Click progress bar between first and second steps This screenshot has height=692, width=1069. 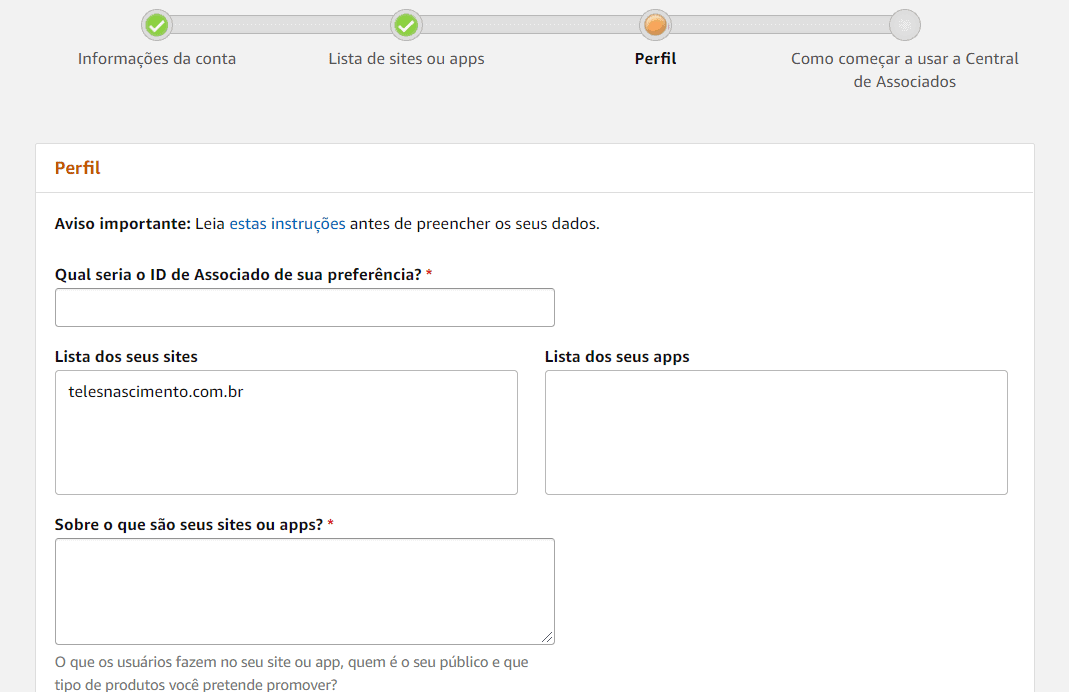click(x=281, y=25)
